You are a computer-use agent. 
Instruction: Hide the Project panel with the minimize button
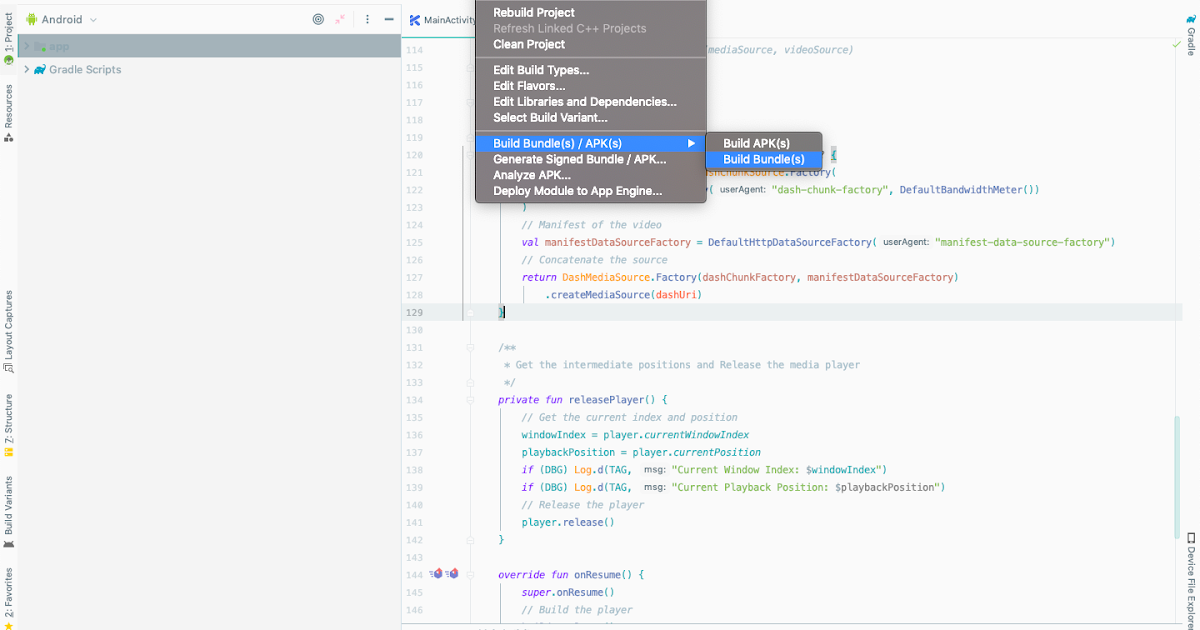389,20
